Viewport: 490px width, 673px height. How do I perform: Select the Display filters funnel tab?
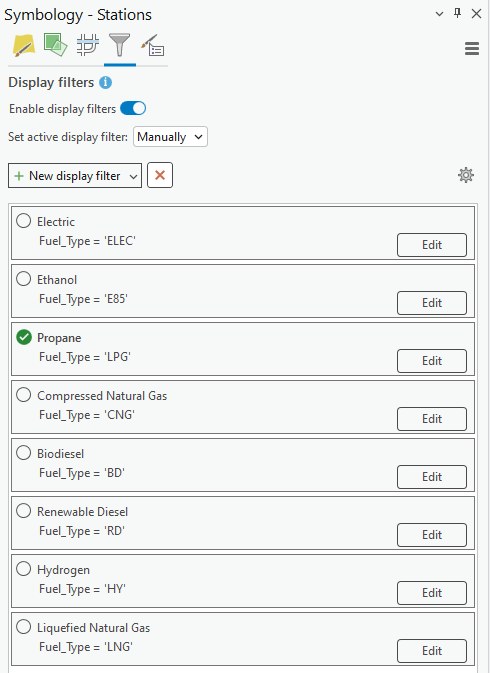coord(120,45)
